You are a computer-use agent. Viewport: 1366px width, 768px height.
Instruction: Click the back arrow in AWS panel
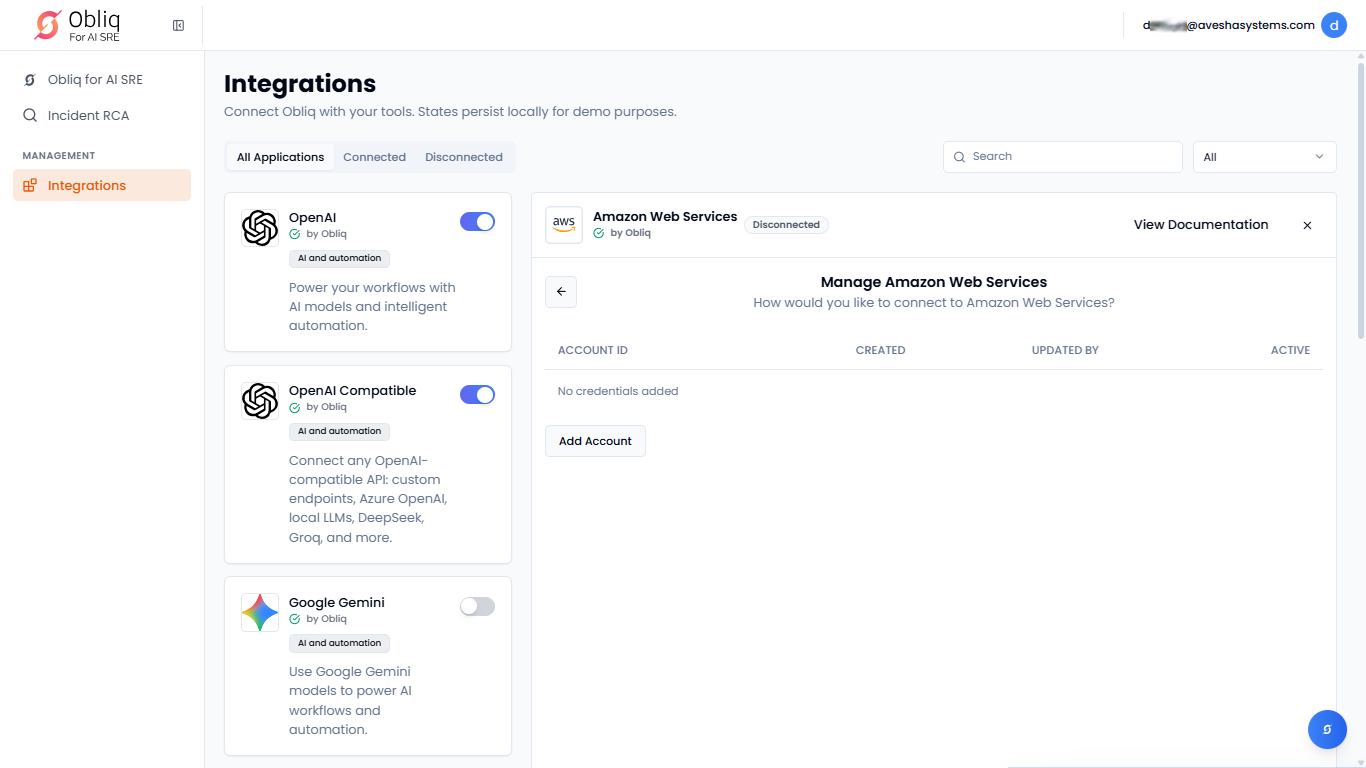click(x=561, y=292)
